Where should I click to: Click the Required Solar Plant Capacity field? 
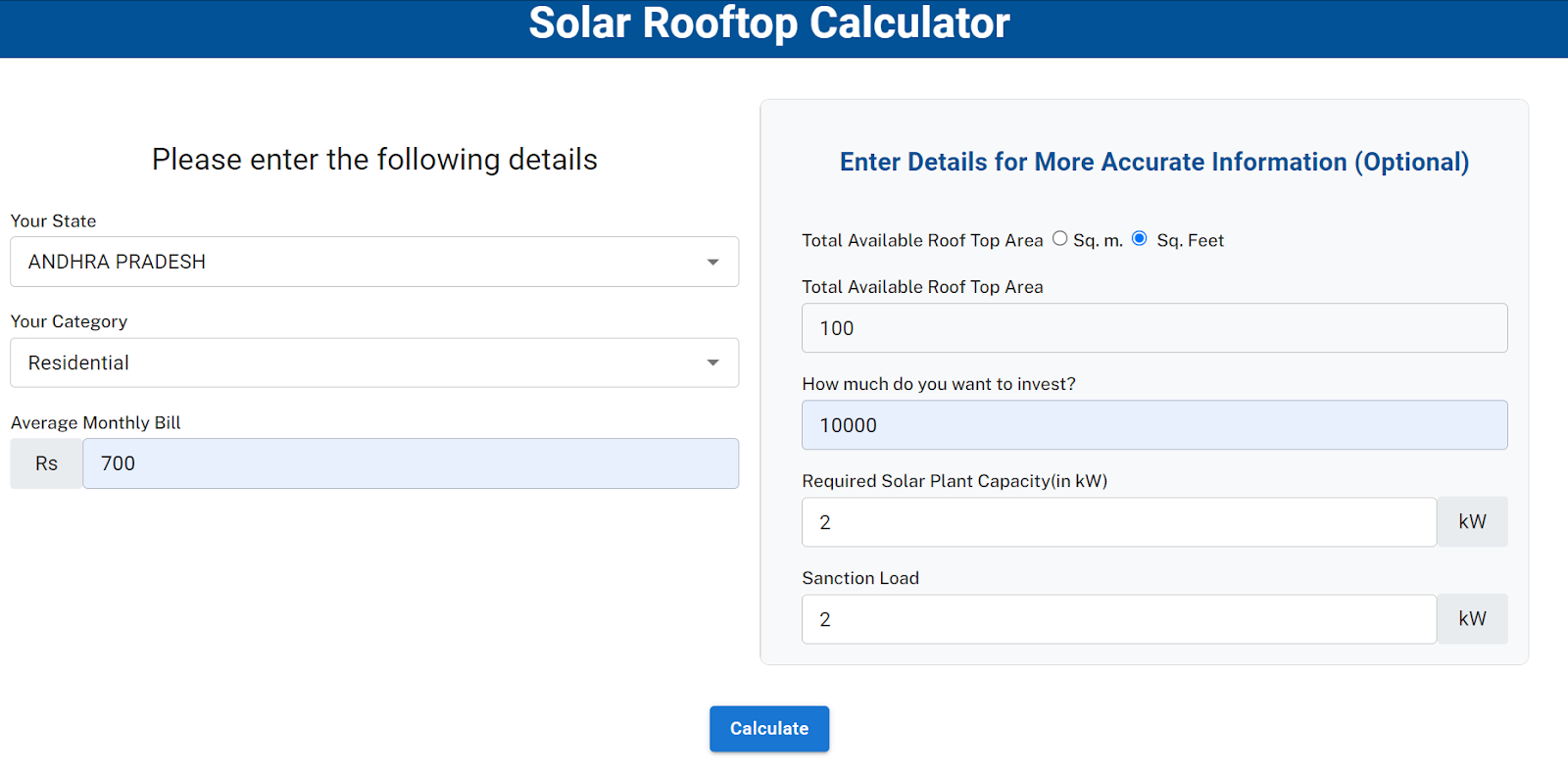tap(1119, 522)
